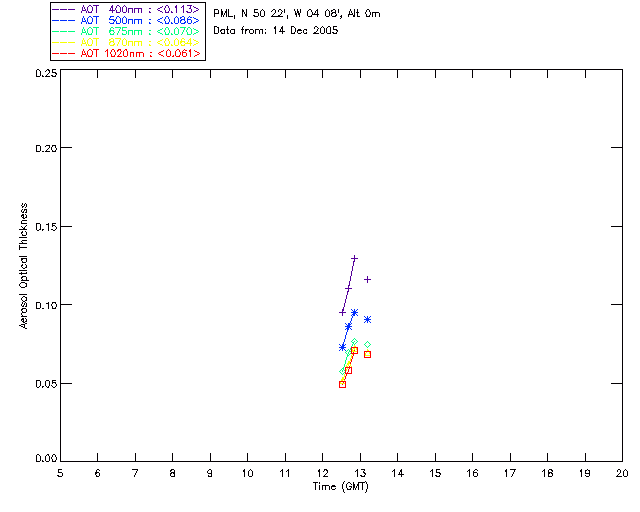640x512 pixels.
Task: Click the 0.00 y-axis tick label
Action: click(46, 459)
